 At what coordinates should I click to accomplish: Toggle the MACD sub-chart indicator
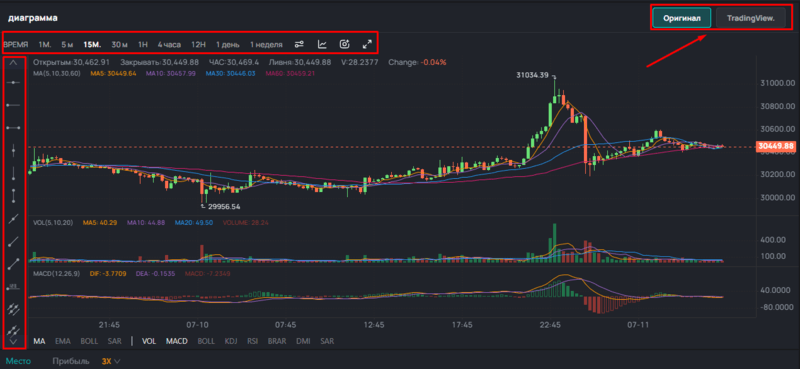coord(177,341)
